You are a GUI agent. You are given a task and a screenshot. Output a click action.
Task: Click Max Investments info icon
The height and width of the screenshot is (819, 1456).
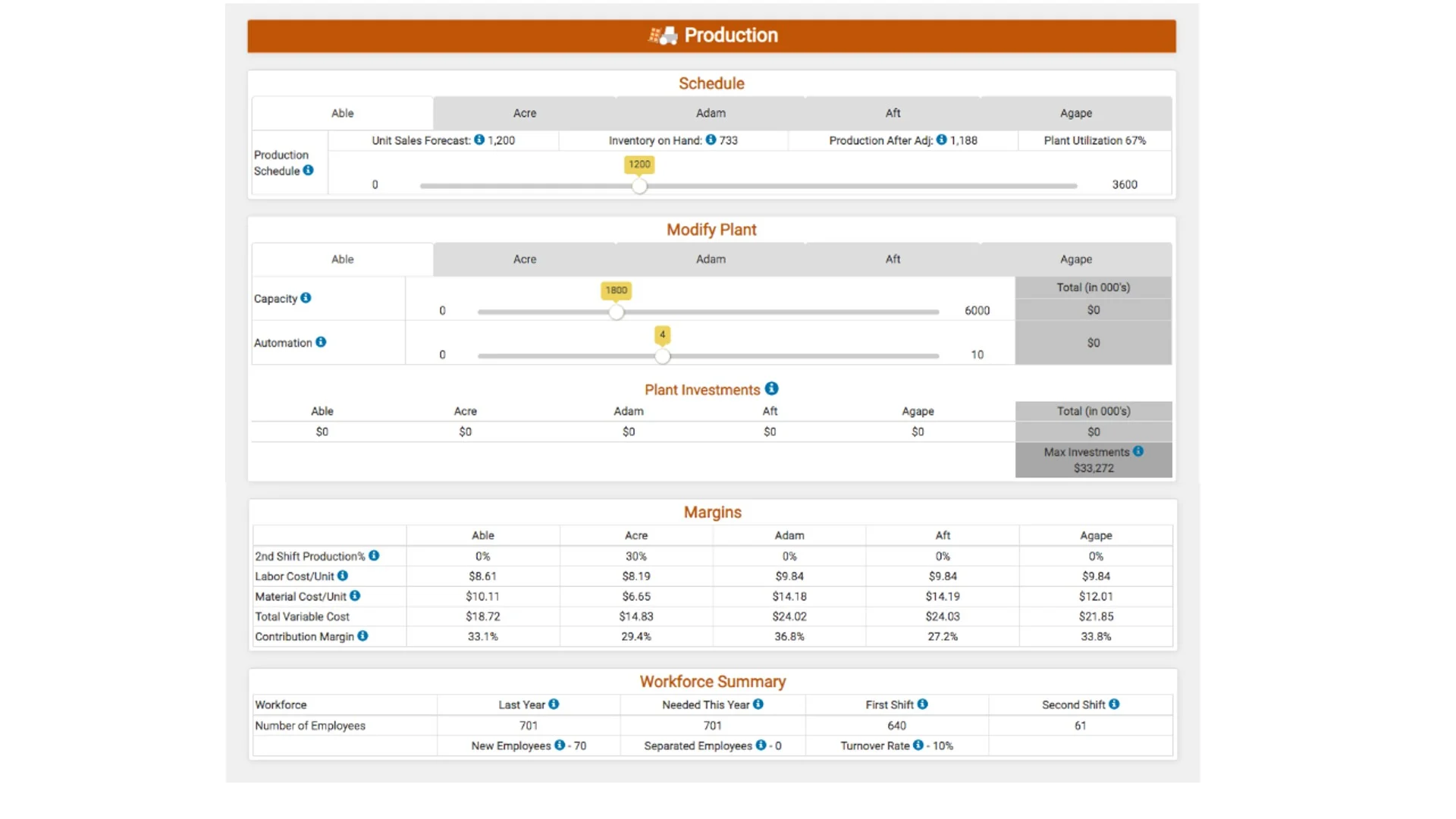1137,451
